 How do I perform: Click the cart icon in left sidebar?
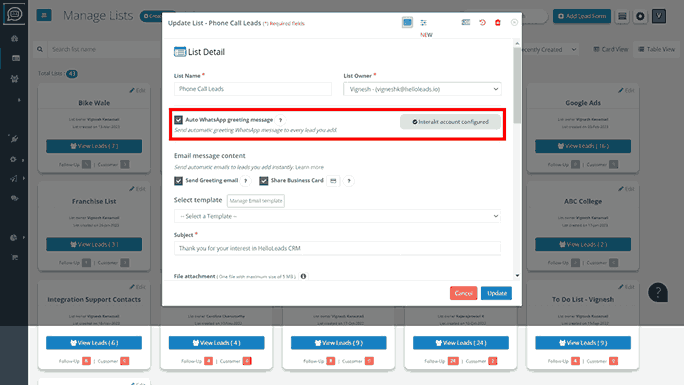click(14, 258)
